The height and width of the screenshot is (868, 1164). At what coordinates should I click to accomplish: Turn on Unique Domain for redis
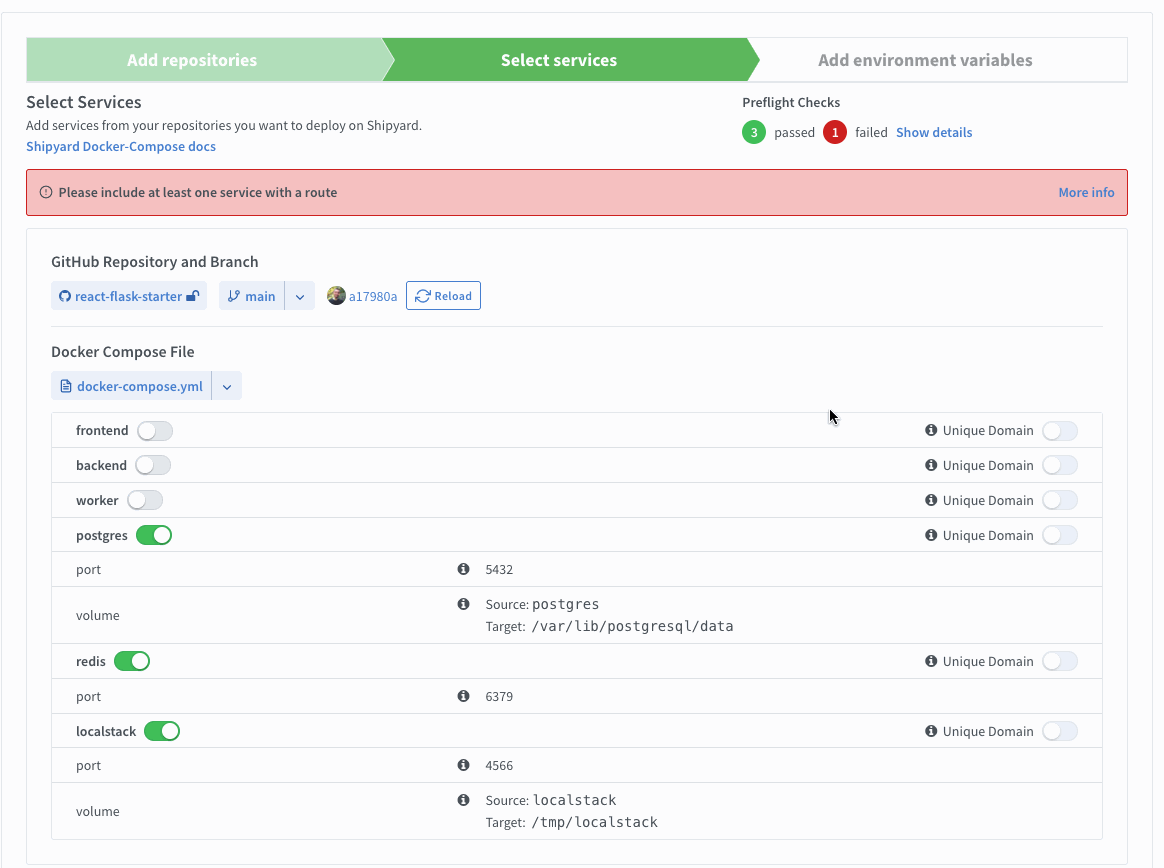(1059, 662)
